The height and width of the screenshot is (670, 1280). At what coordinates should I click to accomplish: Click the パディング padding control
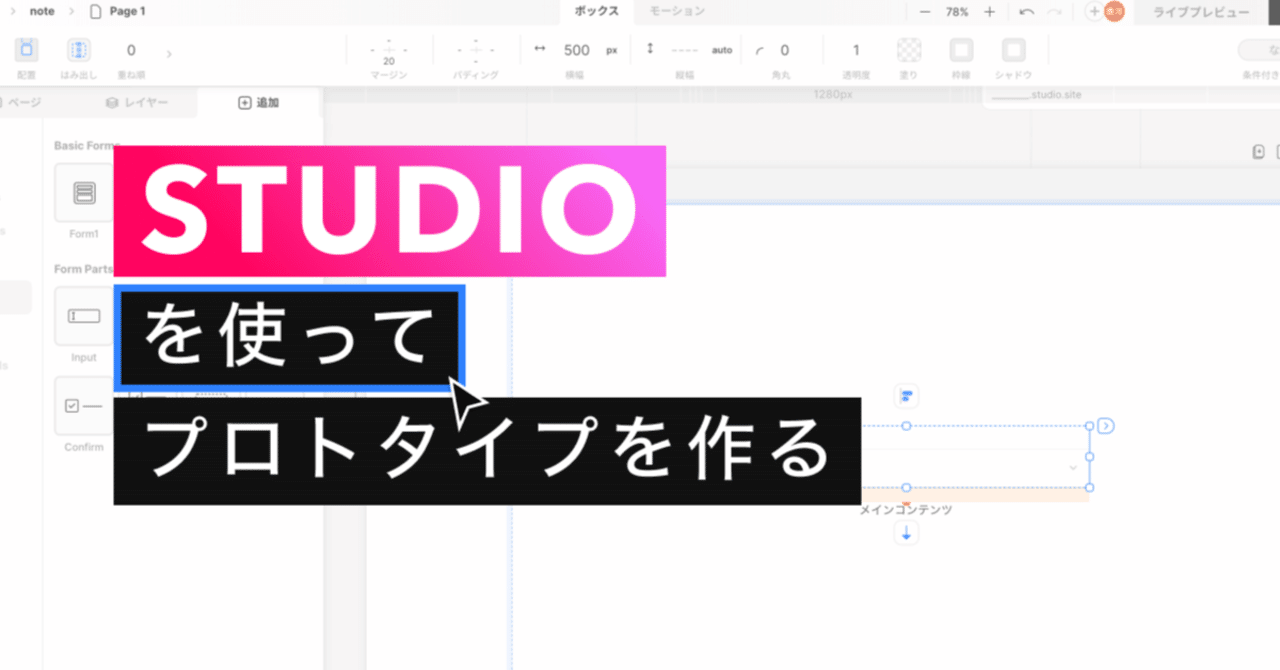coord(476,49)
